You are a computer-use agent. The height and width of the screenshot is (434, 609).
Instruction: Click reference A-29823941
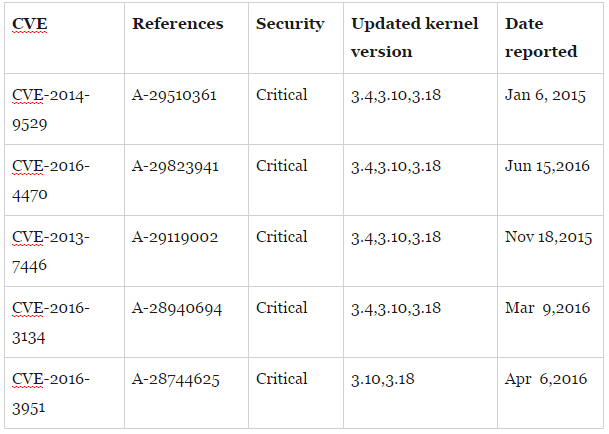(x=174, y=167)
